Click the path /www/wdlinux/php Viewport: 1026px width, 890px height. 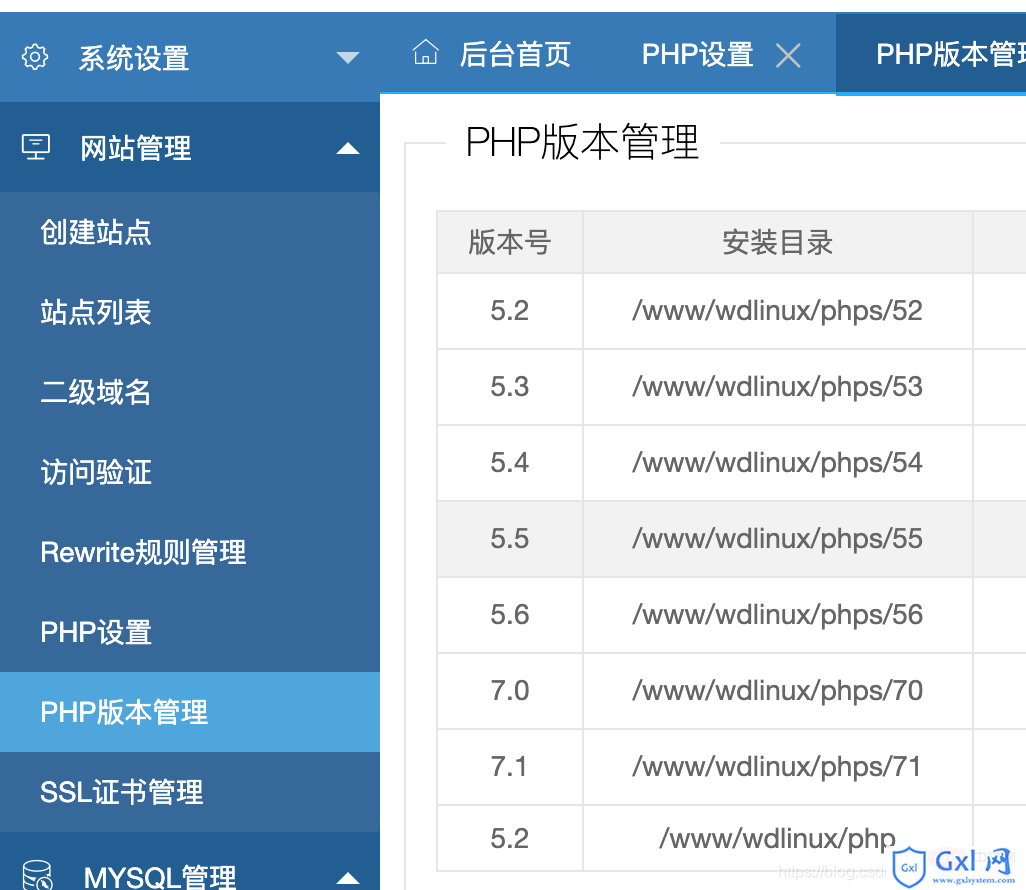click(x=777, y=838)
